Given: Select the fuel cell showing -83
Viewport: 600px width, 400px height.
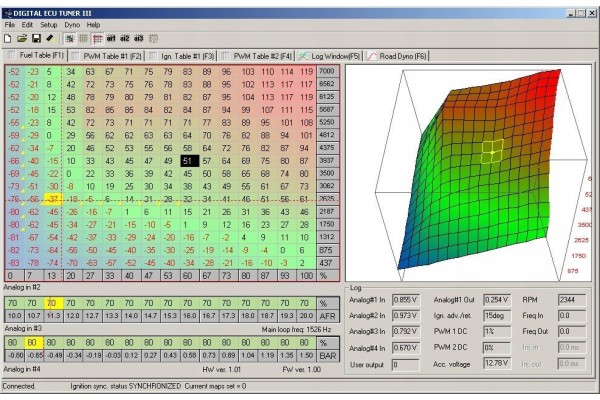Looking at the screenshot, I should pyautogui.click(x=14, y=263).
